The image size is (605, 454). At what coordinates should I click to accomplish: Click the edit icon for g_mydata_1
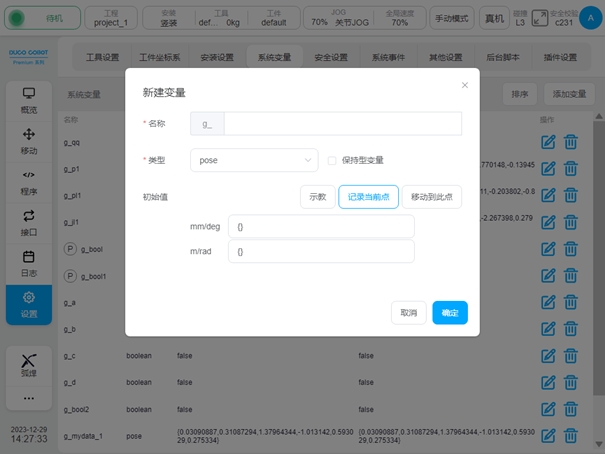[x=547, y=435]
